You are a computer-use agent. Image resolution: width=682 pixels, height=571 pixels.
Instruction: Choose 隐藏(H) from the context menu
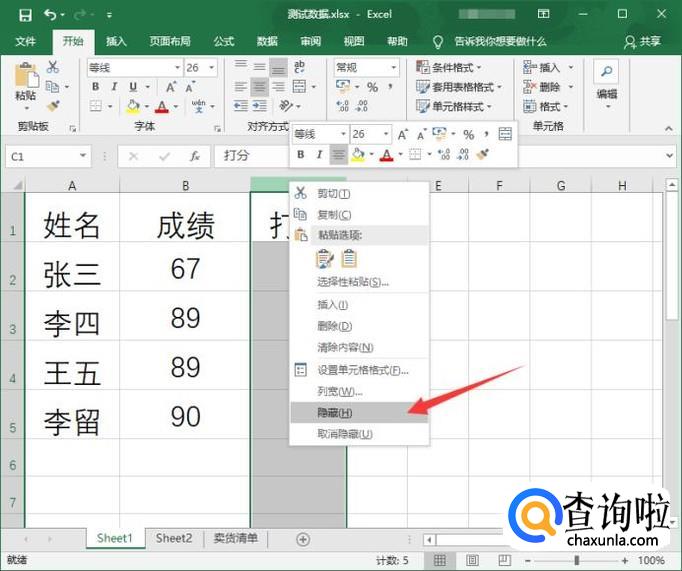(335, 412)
